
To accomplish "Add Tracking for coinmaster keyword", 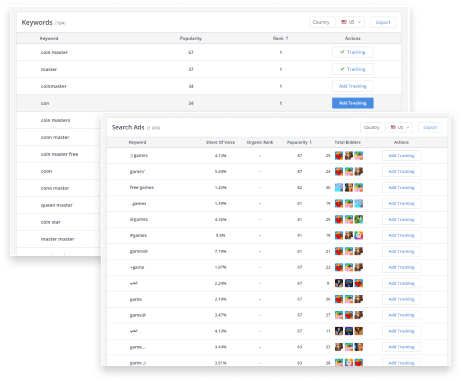I will (353, 86).
